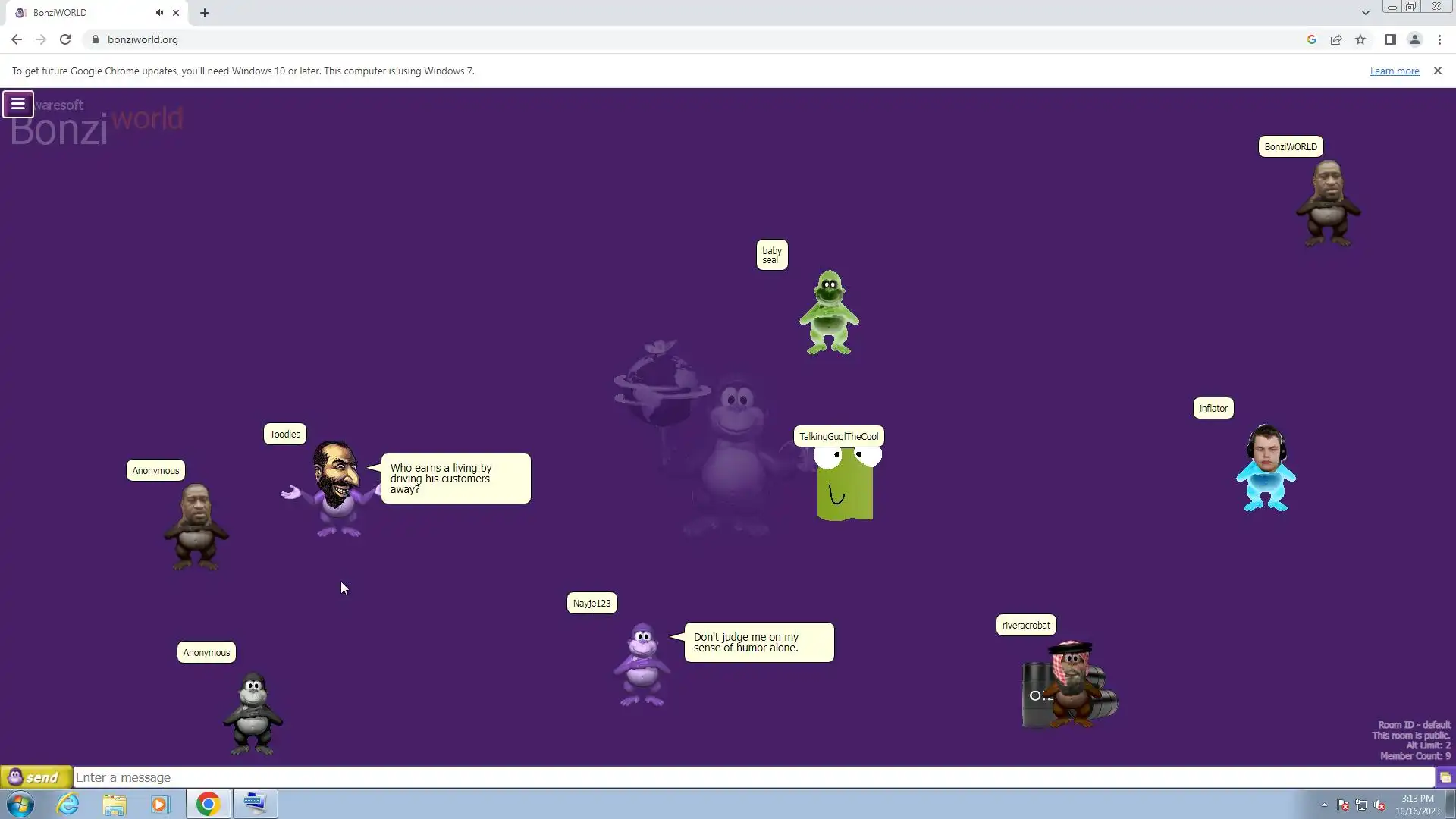This screenshot has height=819, width=1456.
Task: Mute the BonziWORLD tab audio
Action: click(x=159, y=13)
